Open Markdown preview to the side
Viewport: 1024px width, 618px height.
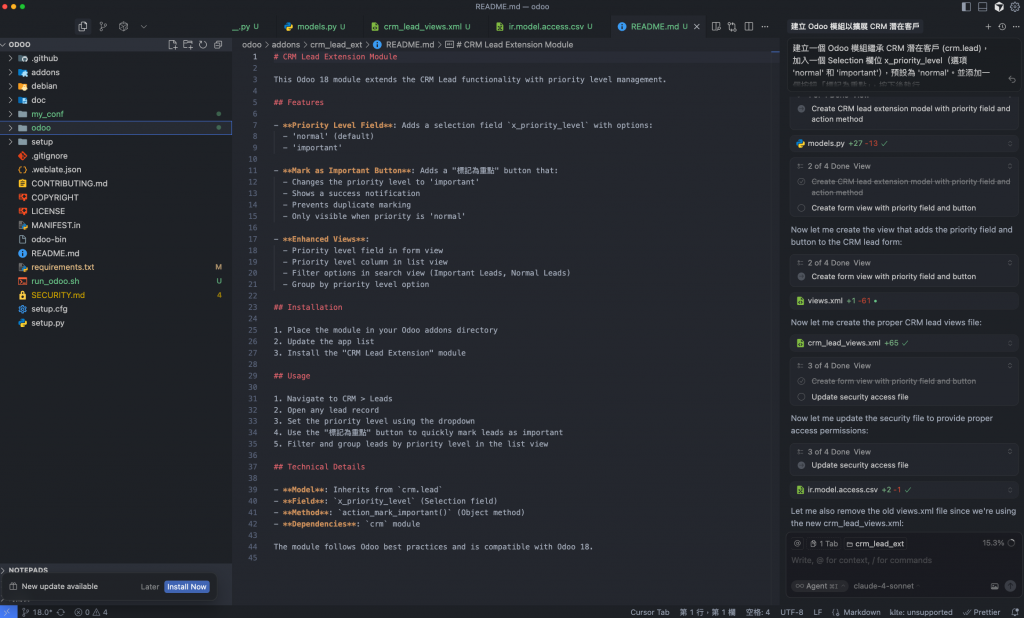[x=716, y=27]
